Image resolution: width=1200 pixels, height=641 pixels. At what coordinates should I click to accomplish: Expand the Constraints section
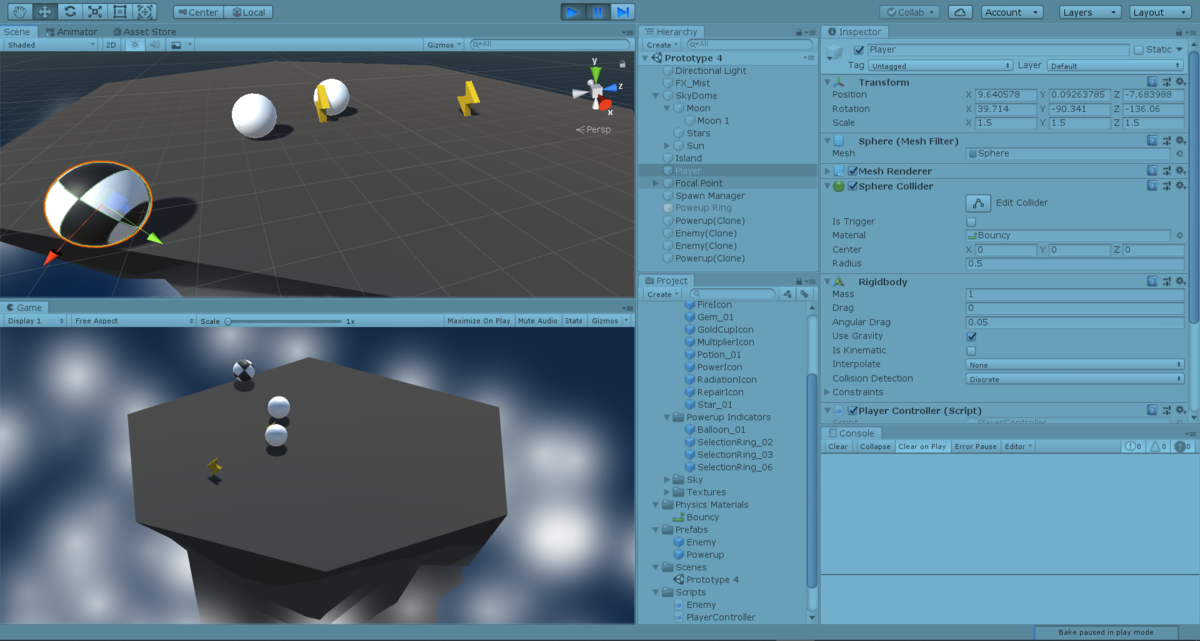click(x=827, y=393)
